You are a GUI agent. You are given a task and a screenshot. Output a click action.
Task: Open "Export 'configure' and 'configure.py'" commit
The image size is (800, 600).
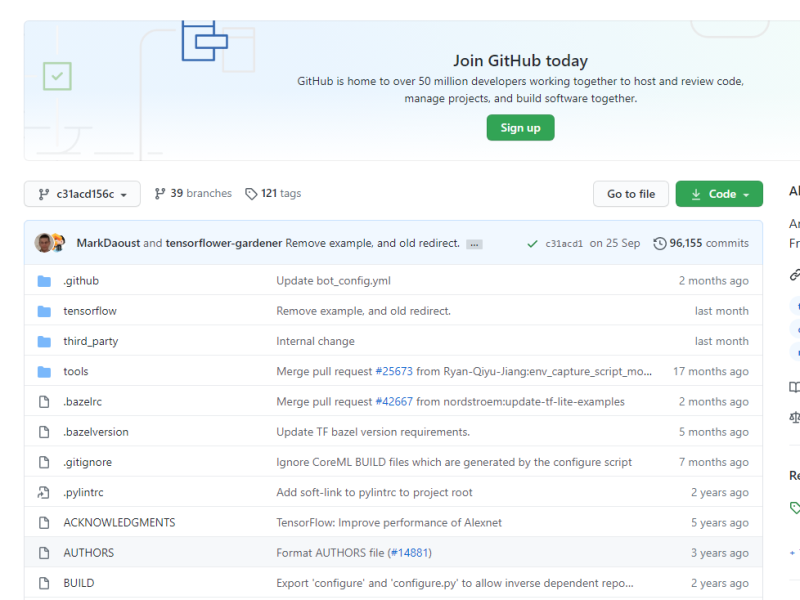click(x=455, y=583)
